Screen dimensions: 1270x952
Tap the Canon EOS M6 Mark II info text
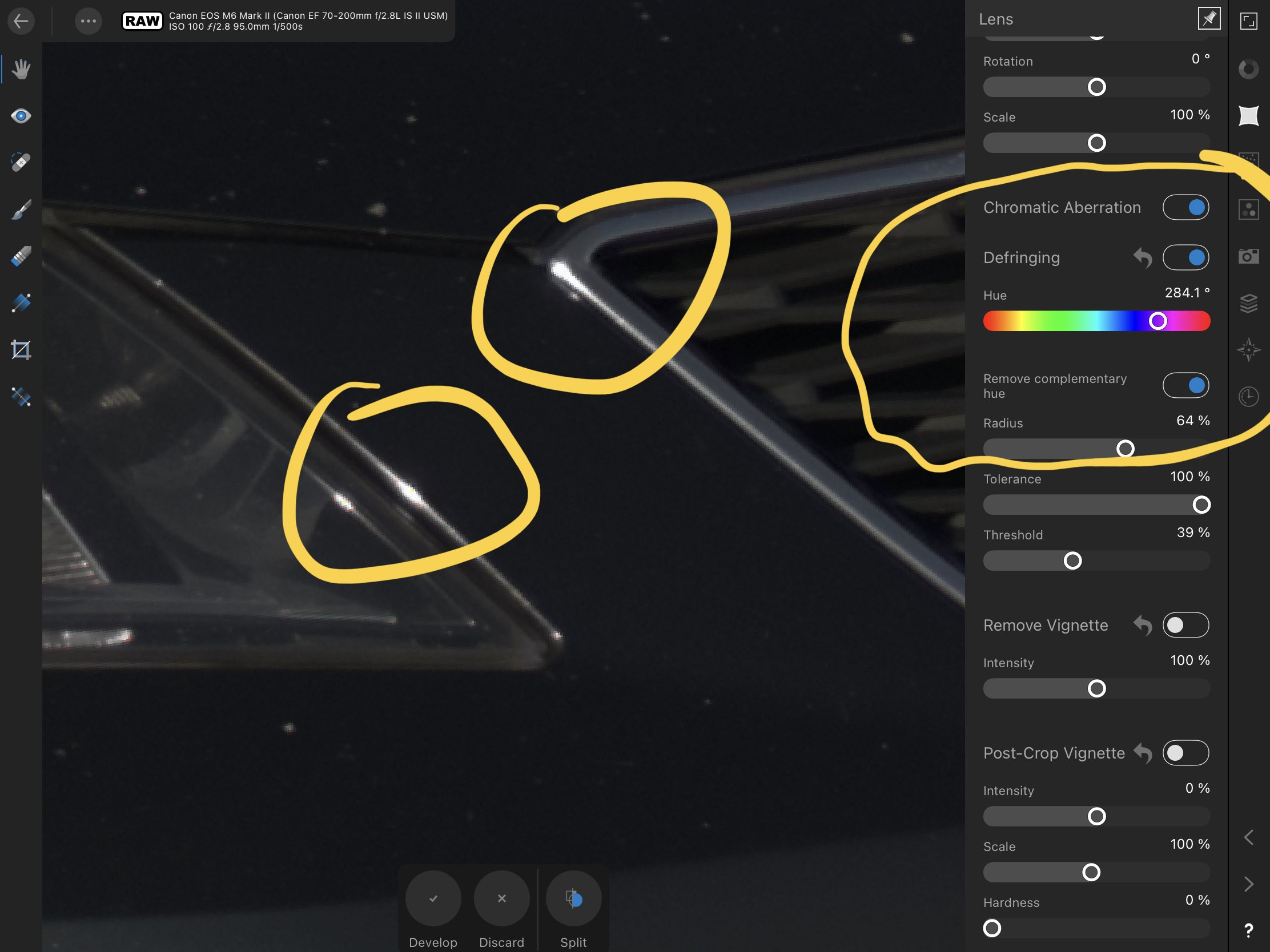click(x=308, y=21)
